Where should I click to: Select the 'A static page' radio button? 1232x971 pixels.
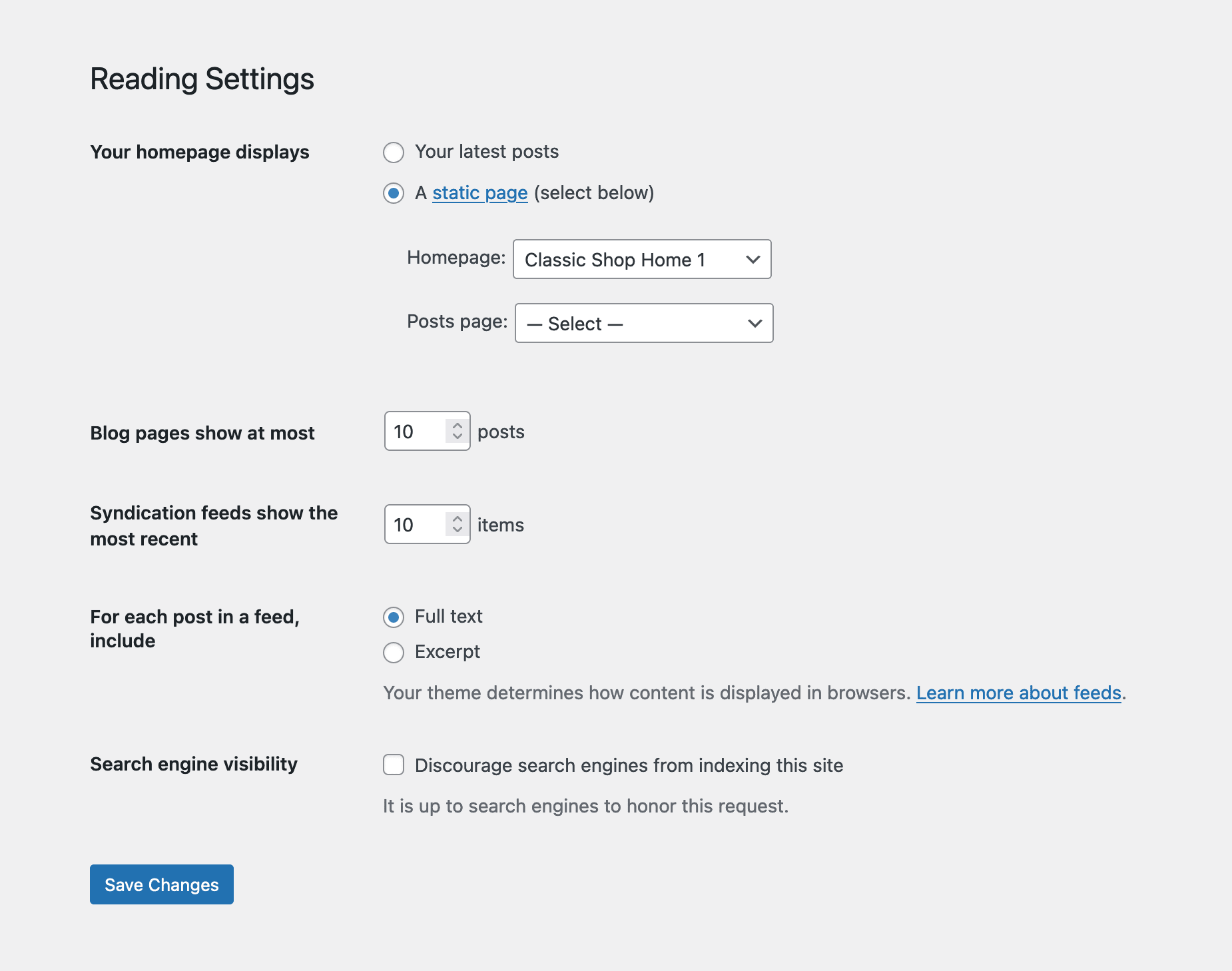(394, 194)
